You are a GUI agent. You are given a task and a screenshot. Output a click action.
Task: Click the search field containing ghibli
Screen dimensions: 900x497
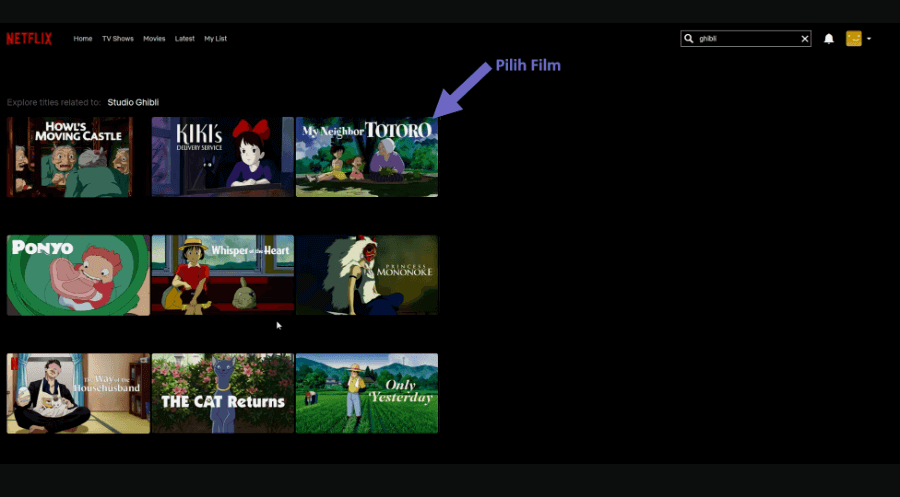pos(746,38)
